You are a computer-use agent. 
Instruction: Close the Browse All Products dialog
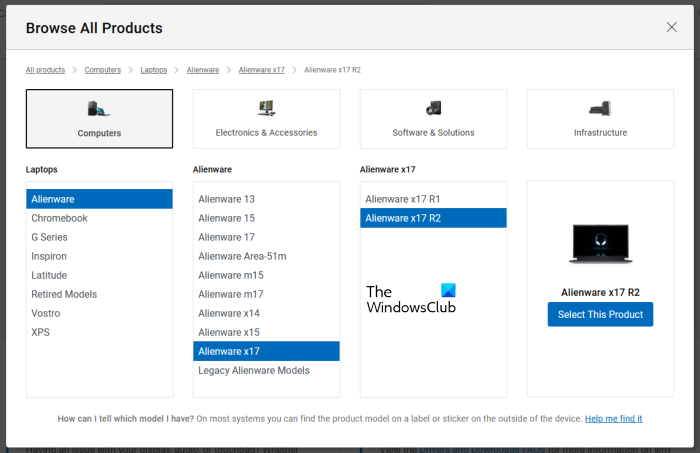click(672, 27)
